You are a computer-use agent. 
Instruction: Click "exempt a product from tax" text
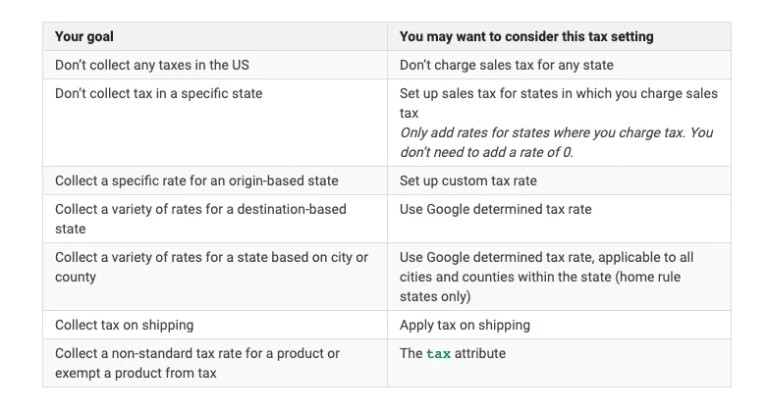tap(134, 373)
